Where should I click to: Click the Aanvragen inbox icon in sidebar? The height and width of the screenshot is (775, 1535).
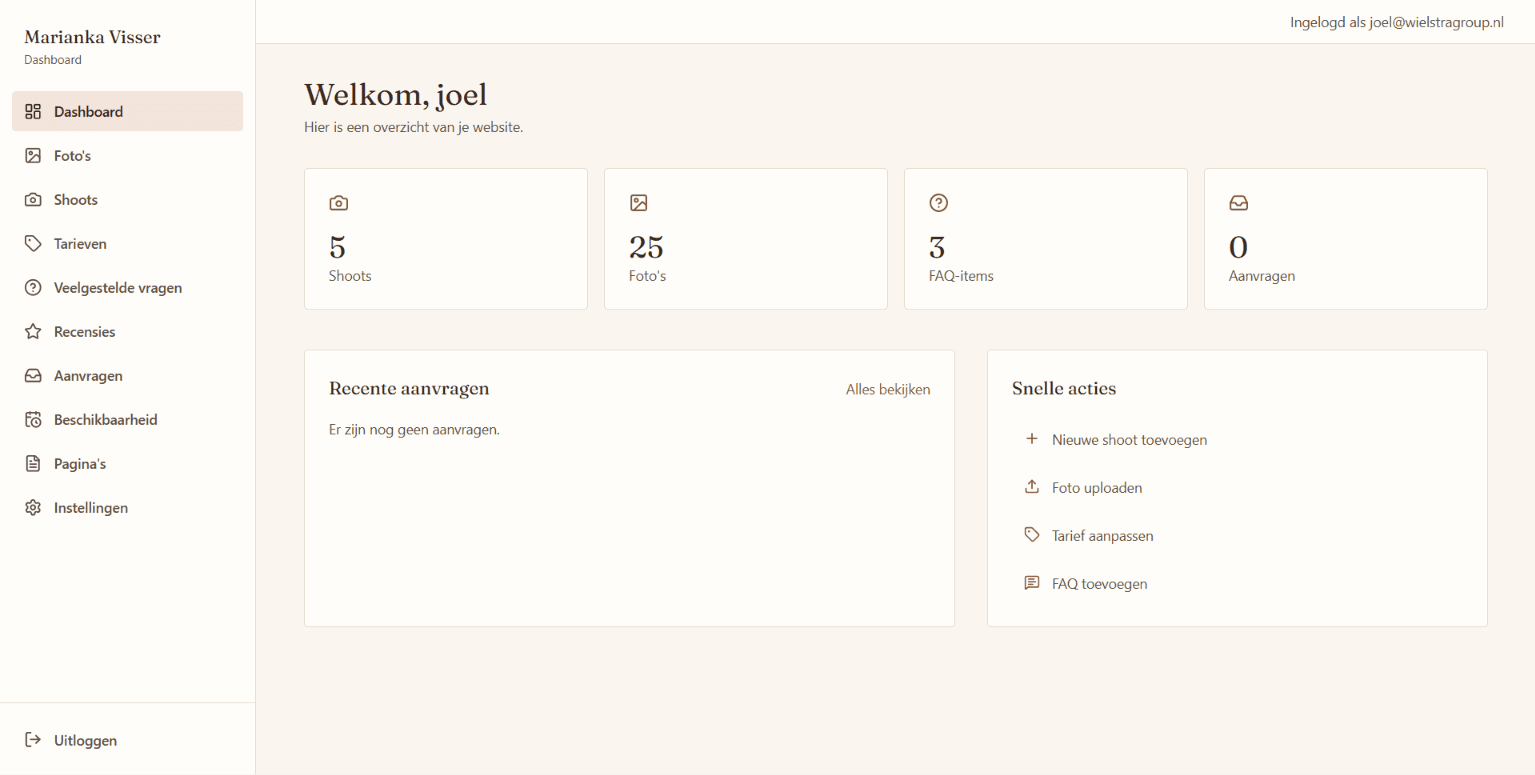pos(33,376)
